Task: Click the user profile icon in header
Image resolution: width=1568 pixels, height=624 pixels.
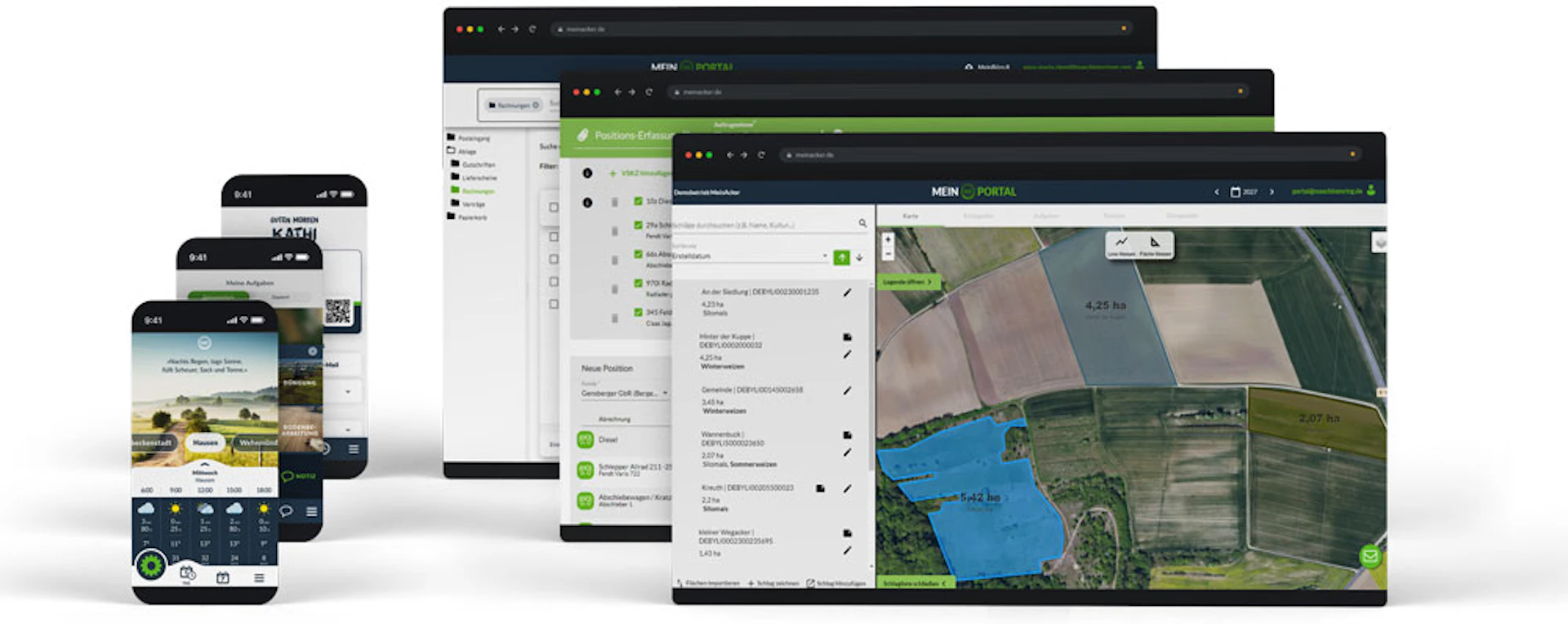Action: pos(1370,191)
